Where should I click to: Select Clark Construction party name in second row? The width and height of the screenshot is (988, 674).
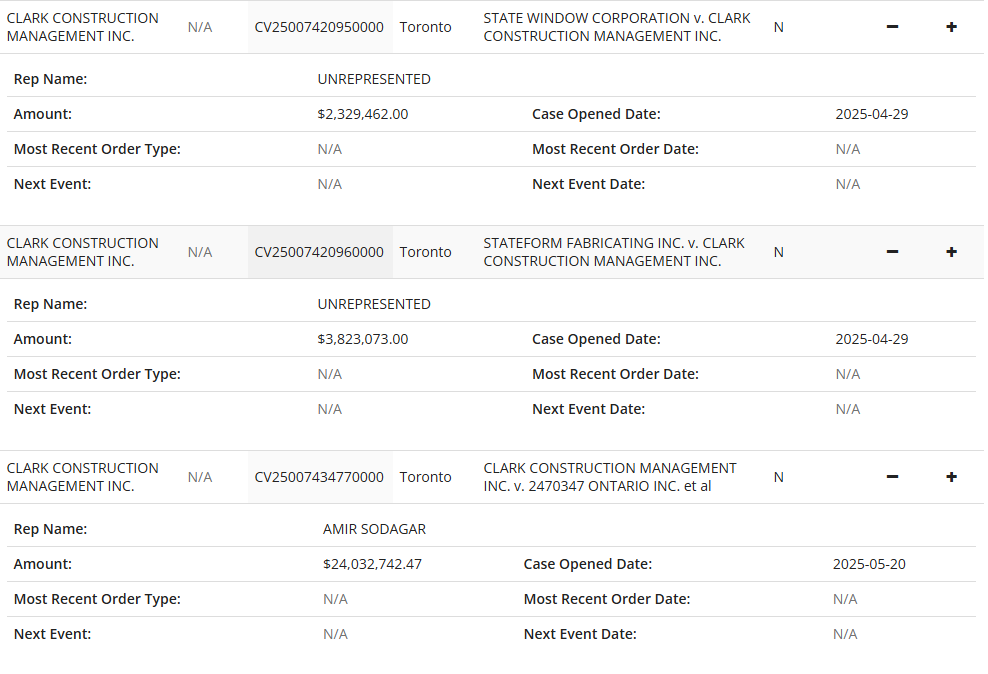pyautogui.click(x=82, y=252)
